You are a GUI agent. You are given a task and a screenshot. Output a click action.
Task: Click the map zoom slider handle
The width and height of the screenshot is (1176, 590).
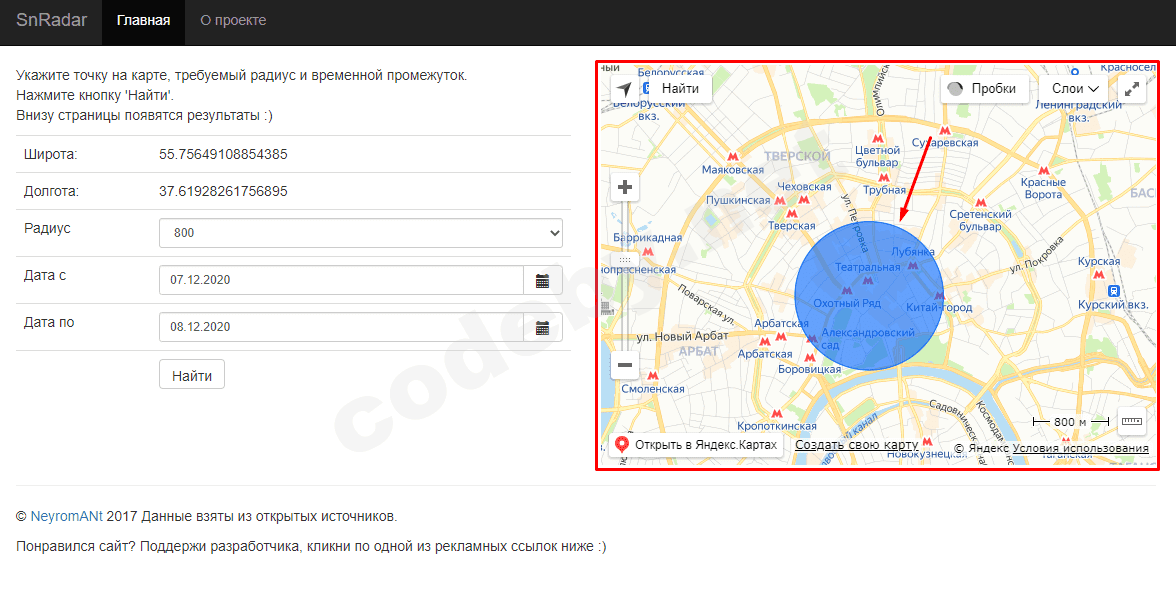click(x=625, y=260)
